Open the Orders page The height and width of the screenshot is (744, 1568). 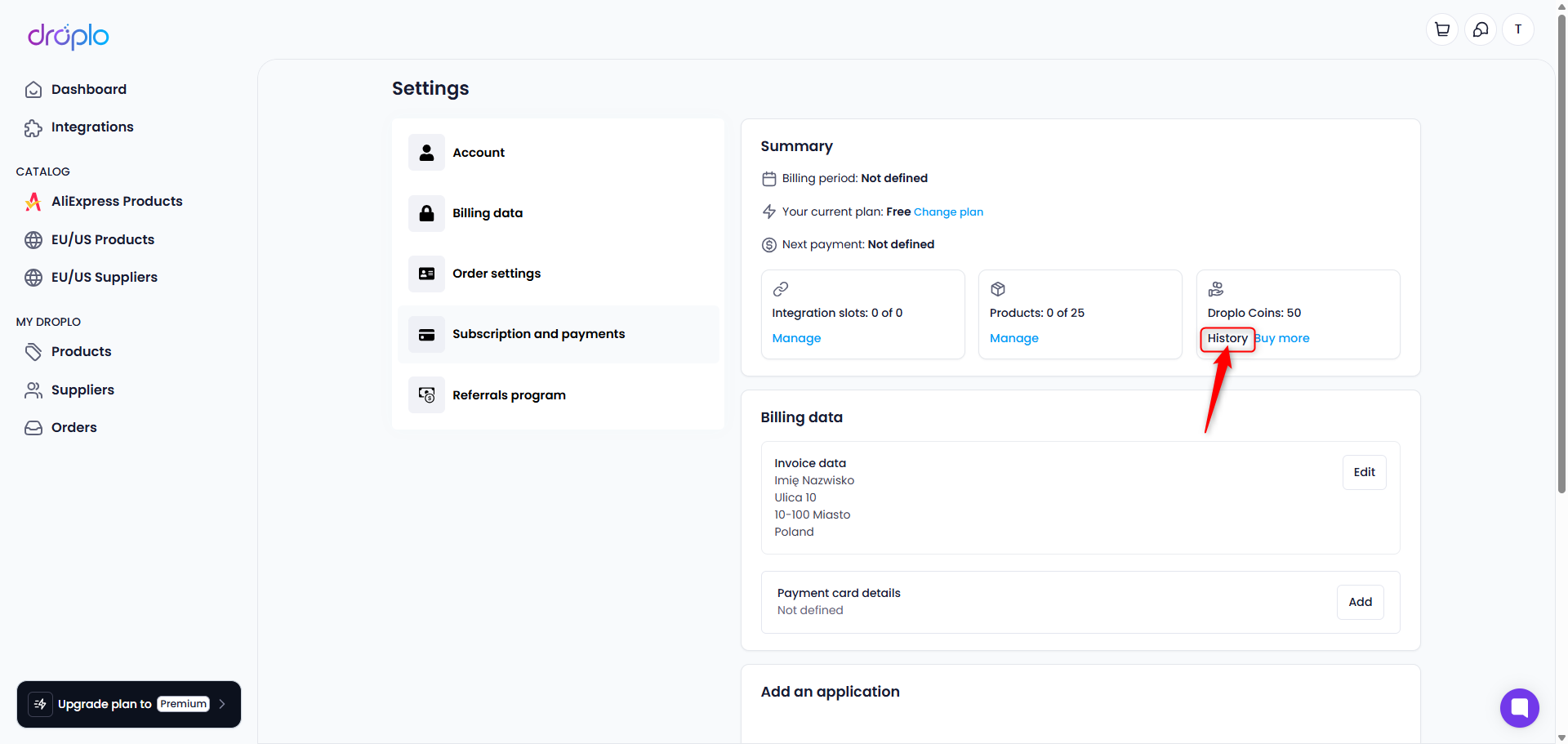click(x=73, y=428)
